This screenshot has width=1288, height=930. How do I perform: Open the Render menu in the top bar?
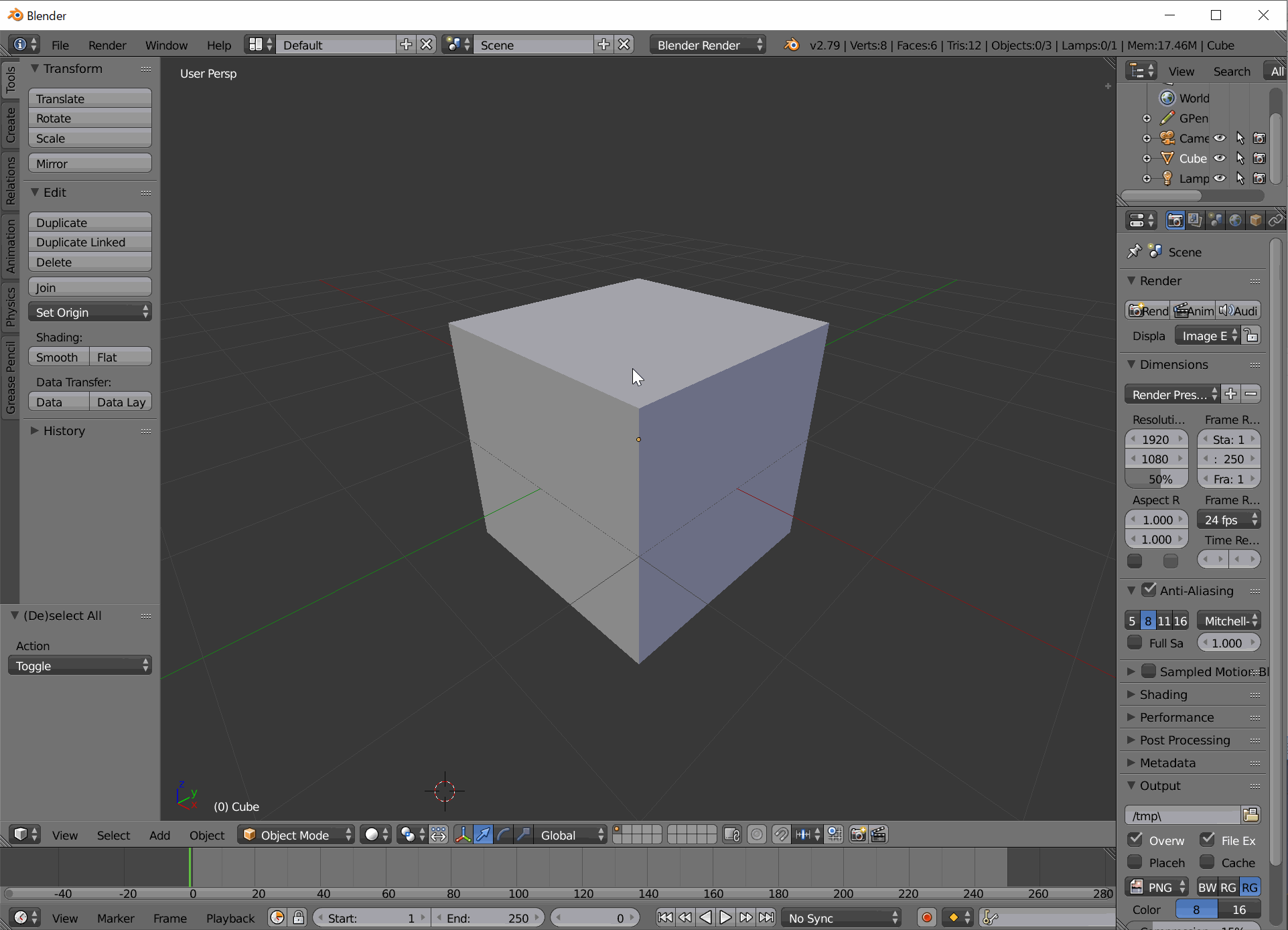click(x=106, y=45)
